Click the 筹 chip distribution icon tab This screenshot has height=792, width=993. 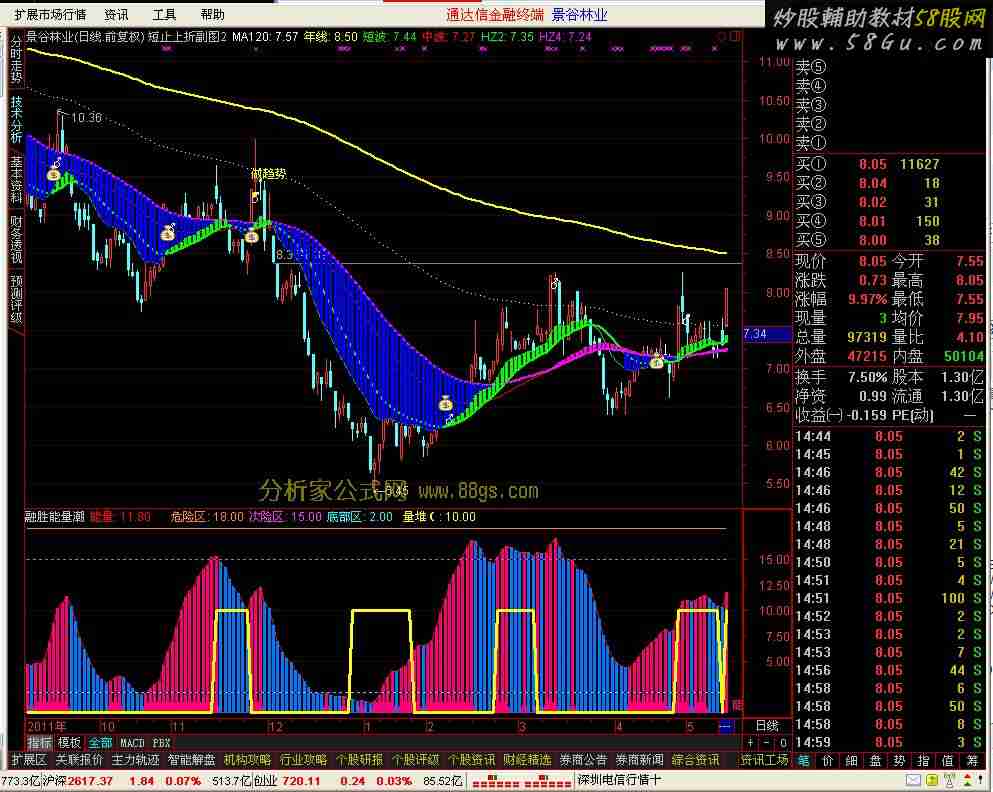click(972, 760)
